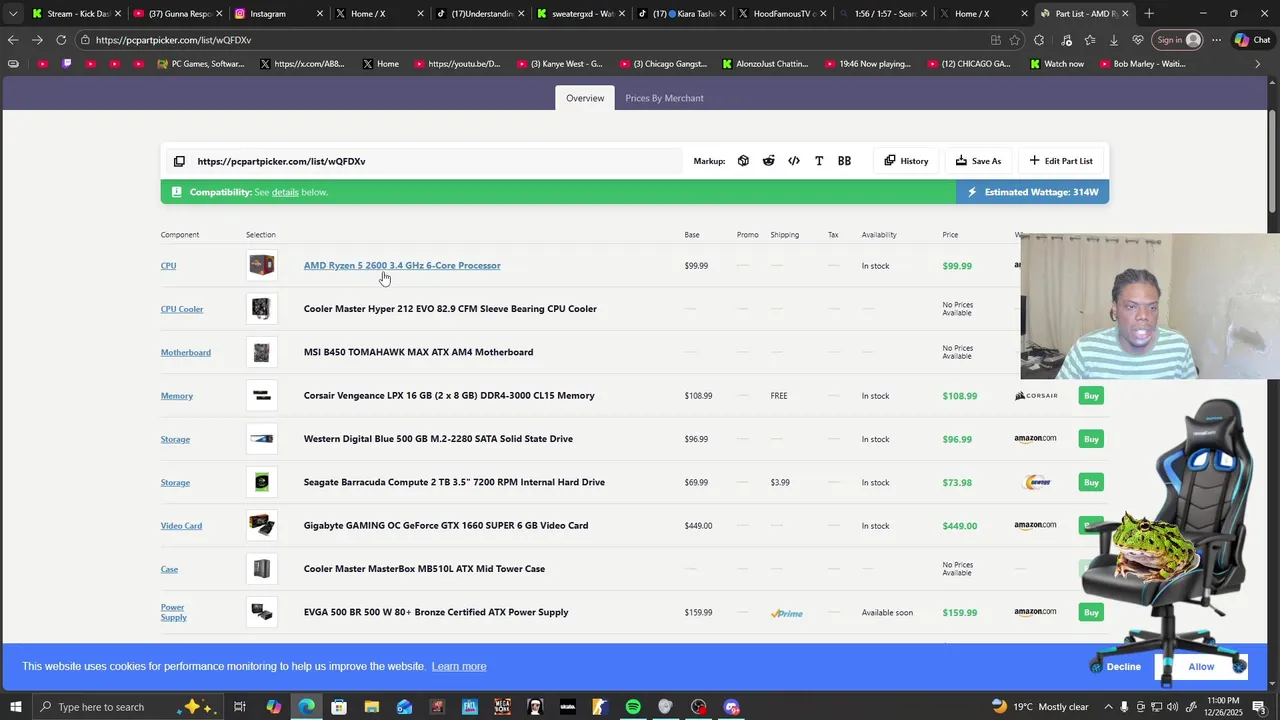The height and width of the screenshot is (720, 1280).
Task: Go back using the browser back arrow
Action: (13, 40)
